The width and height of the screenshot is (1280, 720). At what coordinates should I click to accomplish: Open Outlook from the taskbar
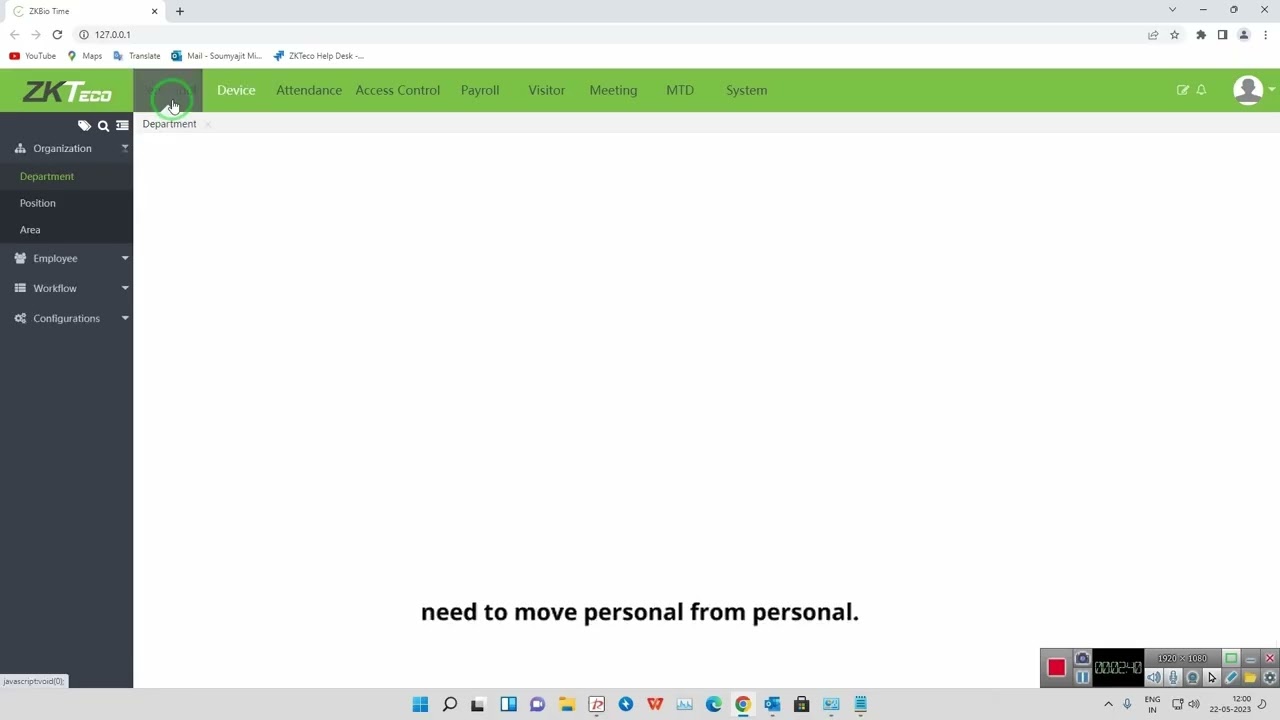tap(772, 704)
